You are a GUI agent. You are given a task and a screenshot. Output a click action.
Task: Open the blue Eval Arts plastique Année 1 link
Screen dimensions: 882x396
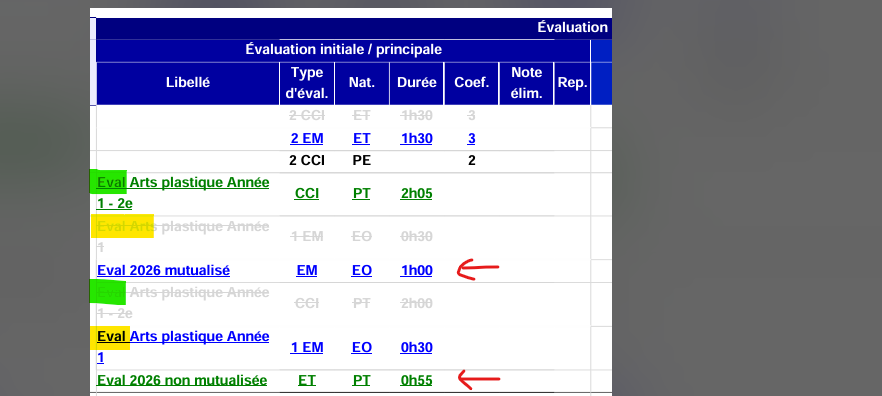[183, 347]
